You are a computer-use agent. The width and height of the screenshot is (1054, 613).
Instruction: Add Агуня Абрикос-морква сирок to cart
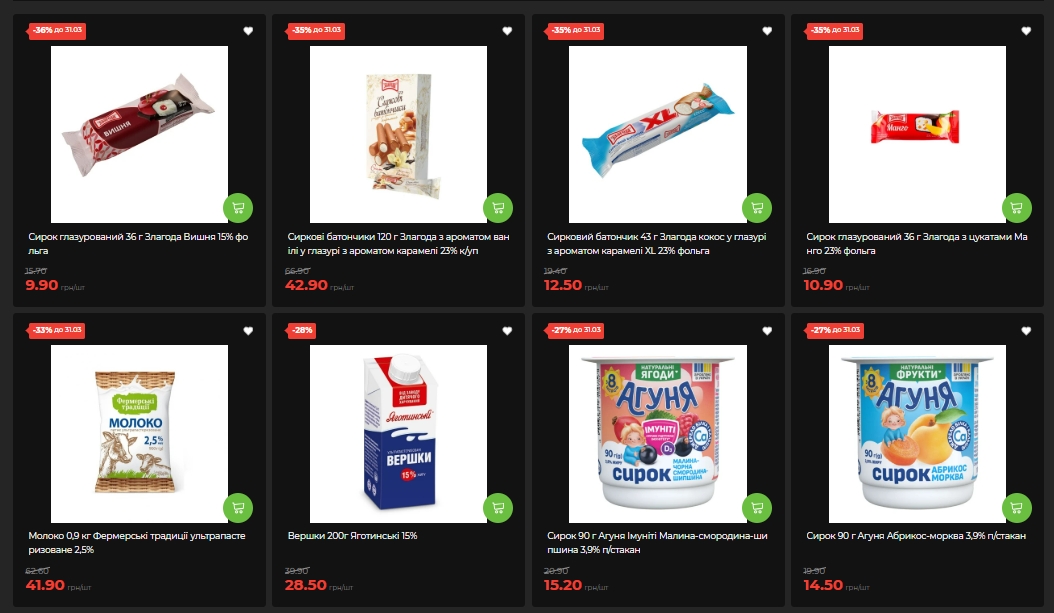pyautogui.click(x=1016, y=507)
